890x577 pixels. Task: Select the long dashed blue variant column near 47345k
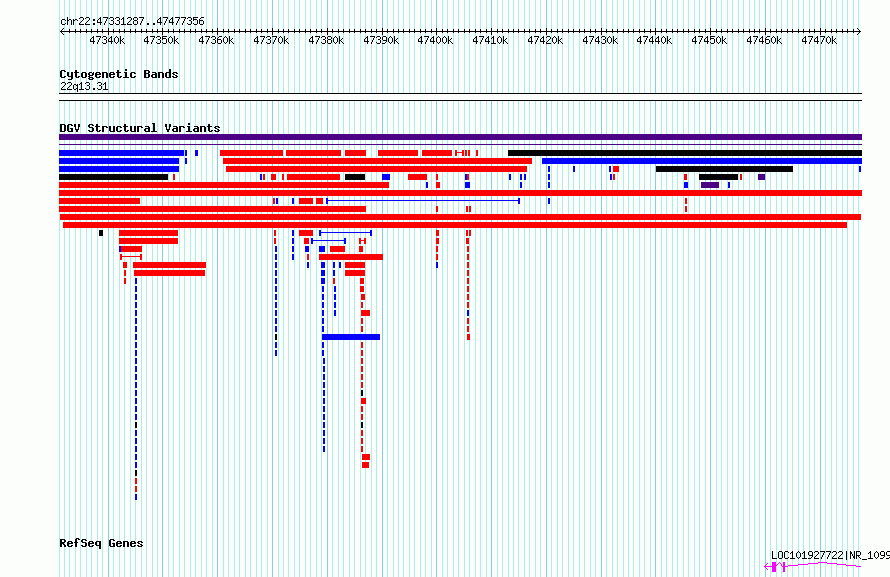tap(136, 389)
